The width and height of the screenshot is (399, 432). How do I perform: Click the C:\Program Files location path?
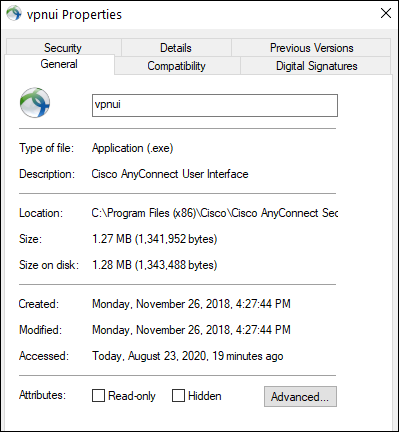tap(215, 213)
